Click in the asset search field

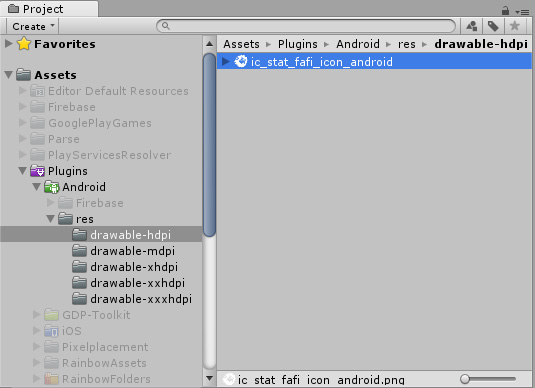[306, 26]
